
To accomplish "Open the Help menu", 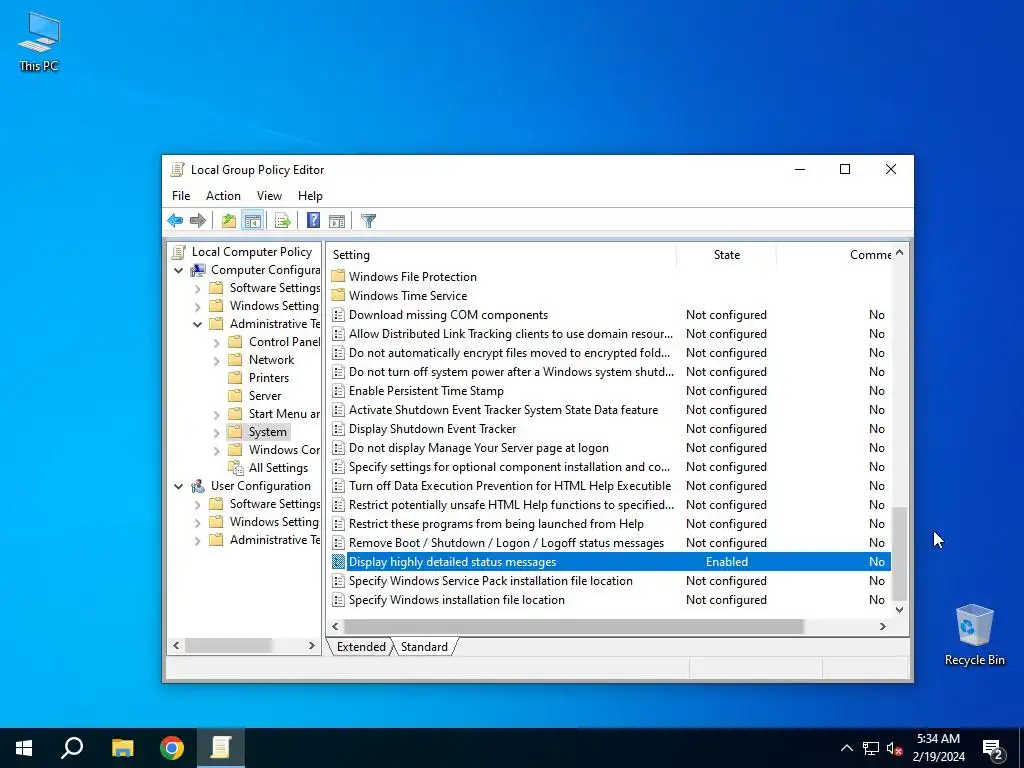I will (310, 196).
